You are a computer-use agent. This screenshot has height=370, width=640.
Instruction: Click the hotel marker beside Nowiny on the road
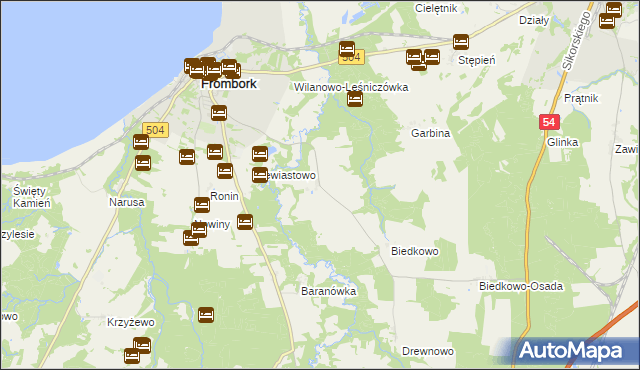[x=245, y=222]
